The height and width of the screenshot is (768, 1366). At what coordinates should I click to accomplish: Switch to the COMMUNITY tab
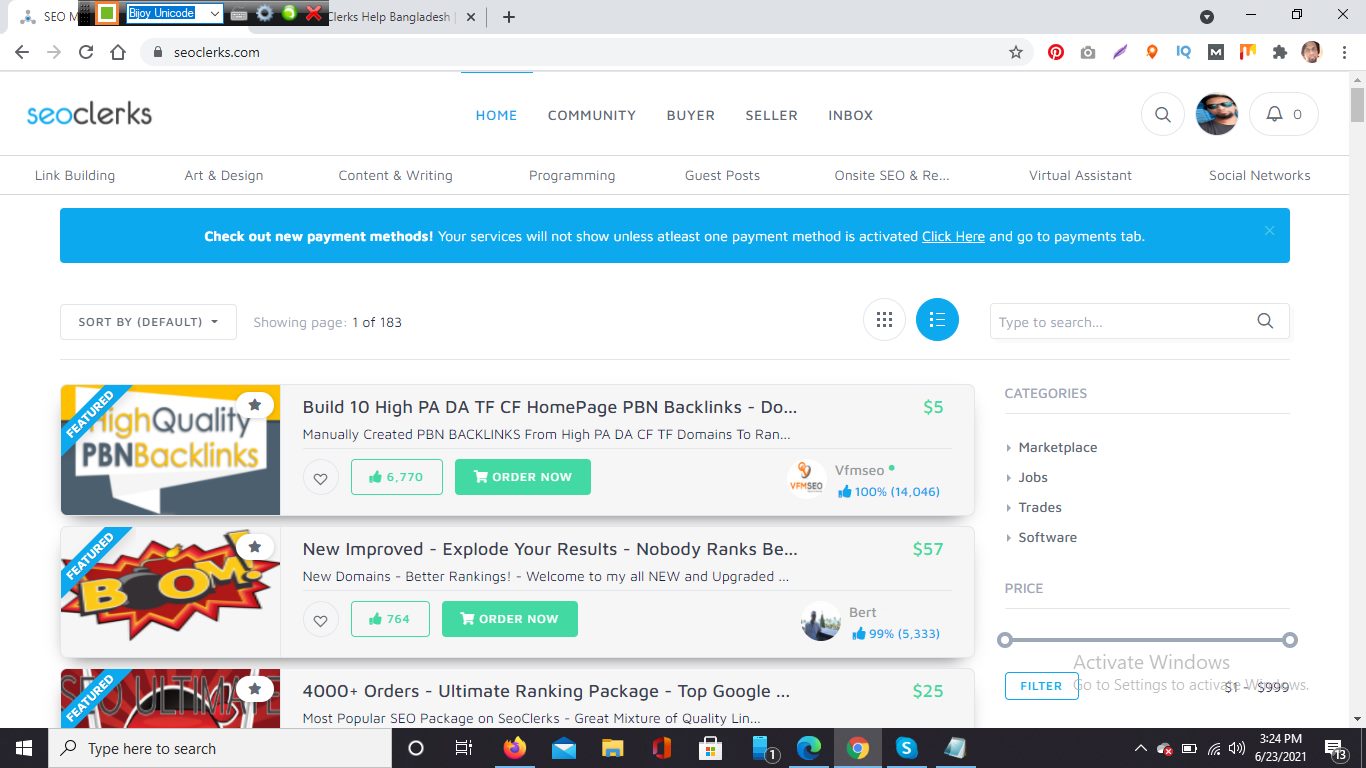pyautogui.click(x=591, y=115)
